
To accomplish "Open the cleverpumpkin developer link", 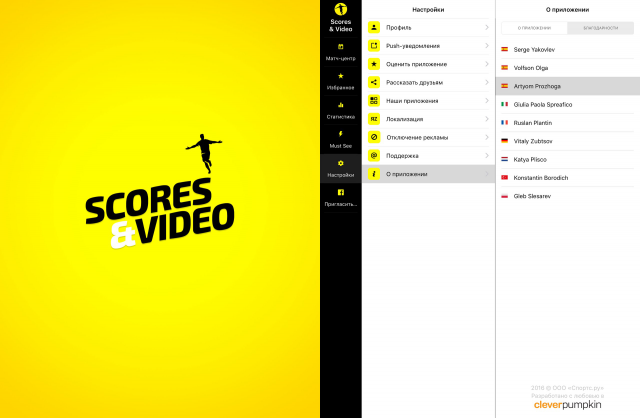I will click(567, 405).
